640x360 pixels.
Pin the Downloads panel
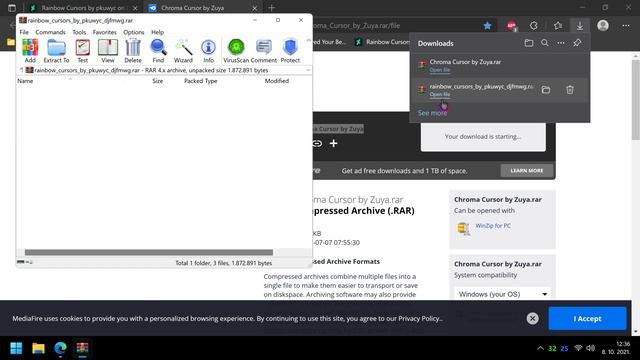point(577,43)
